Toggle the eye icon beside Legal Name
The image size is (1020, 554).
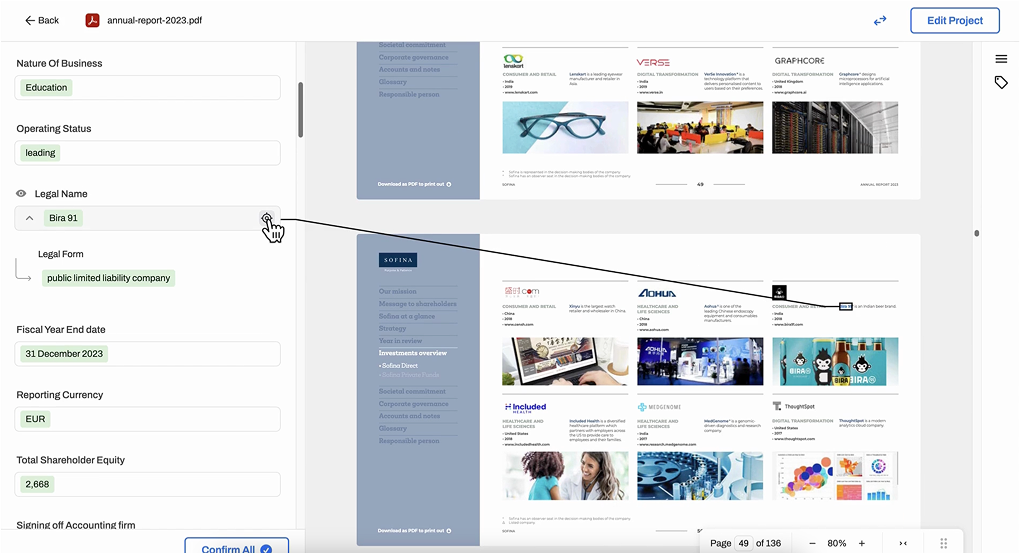pos(21,194)
